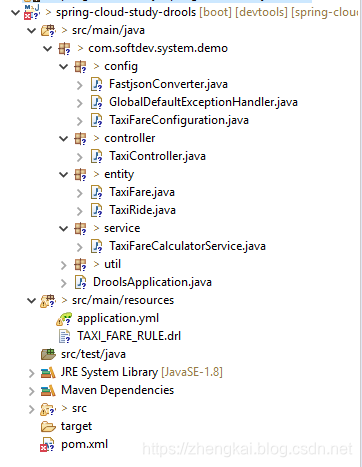The width and height of the screenshot is (362, 467).
Task: Click the com.softdev.system.demo package icon
Action: point(64,49)
